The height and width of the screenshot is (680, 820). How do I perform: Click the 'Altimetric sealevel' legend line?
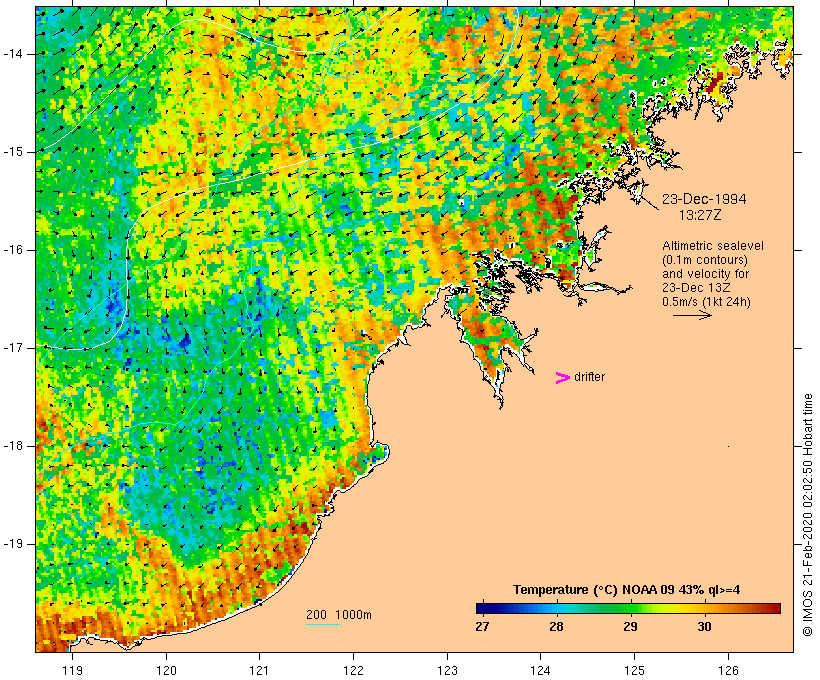click(x=713, y=246)
